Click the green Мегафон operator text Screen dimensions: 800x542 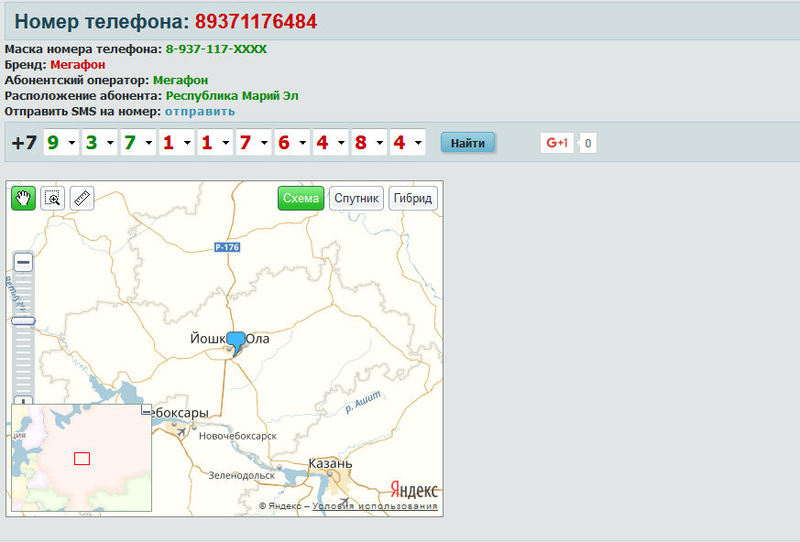click(181, 80)
